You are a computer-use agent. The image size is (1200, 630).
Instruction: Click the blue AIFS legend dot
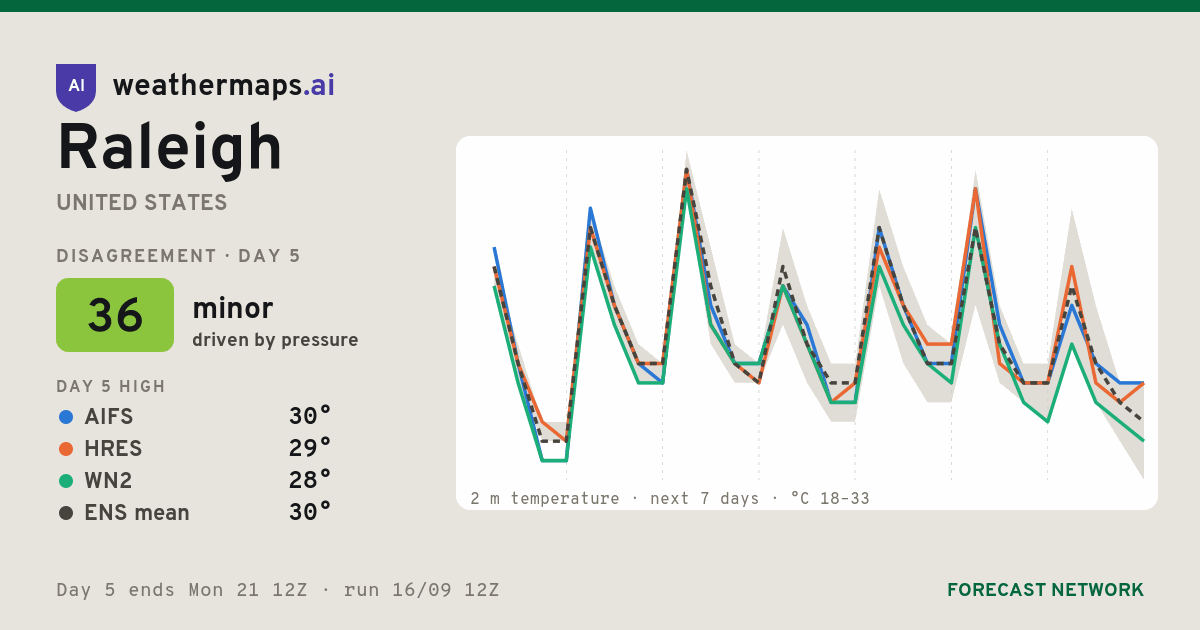tap(66, 417)
